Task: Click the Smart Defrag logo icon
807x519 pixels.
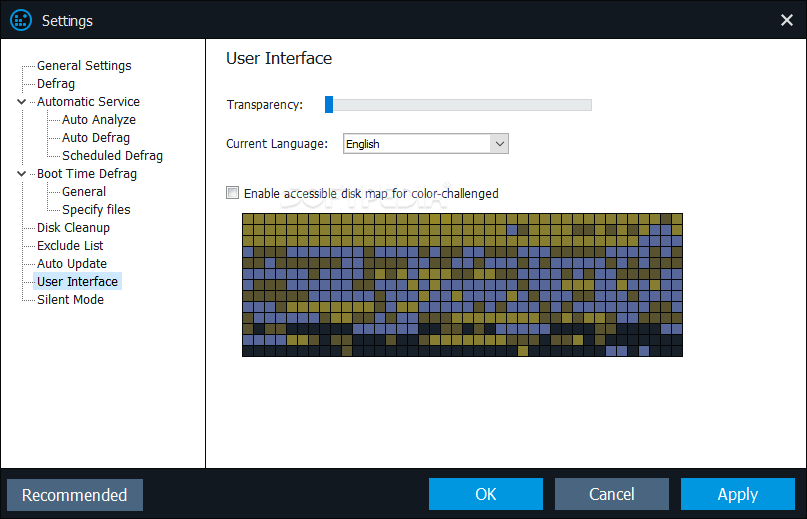Action: (x=21, y=21)
